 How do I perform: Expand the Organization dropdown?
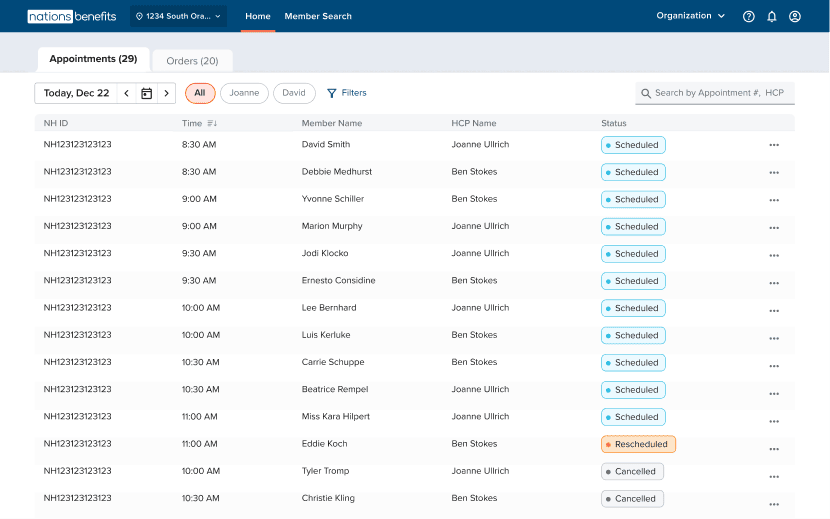tap(691, 16)
